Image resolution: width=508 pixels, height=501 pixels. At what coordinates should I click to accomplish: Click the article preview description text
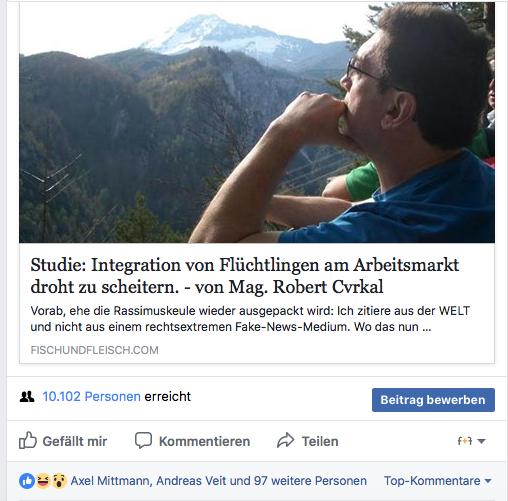coord(250,319)
